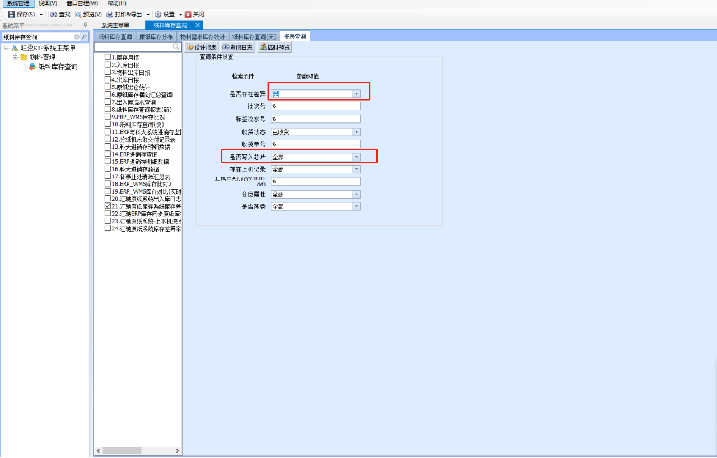
Task: Tick the checkbox for list item 14
Action: coord(108,154)
